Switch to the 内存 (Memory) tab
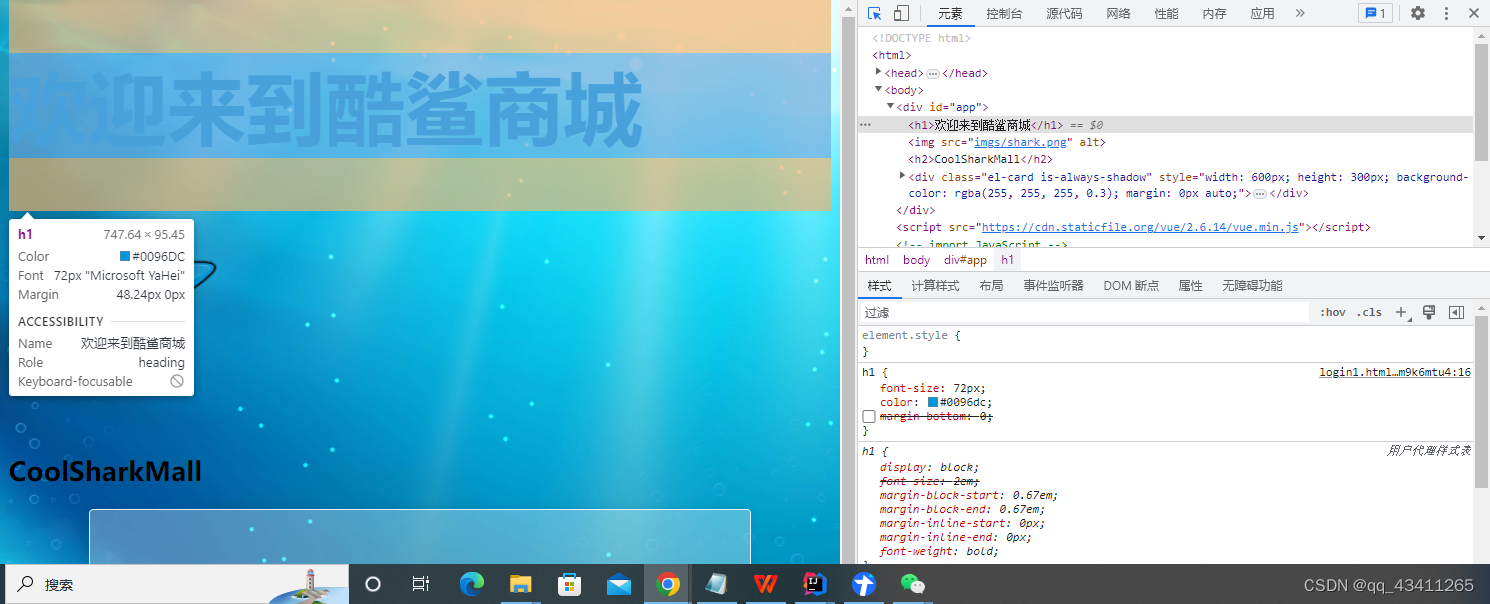This screenshot has width=1490, height=604. click(x=1214, y=13)
